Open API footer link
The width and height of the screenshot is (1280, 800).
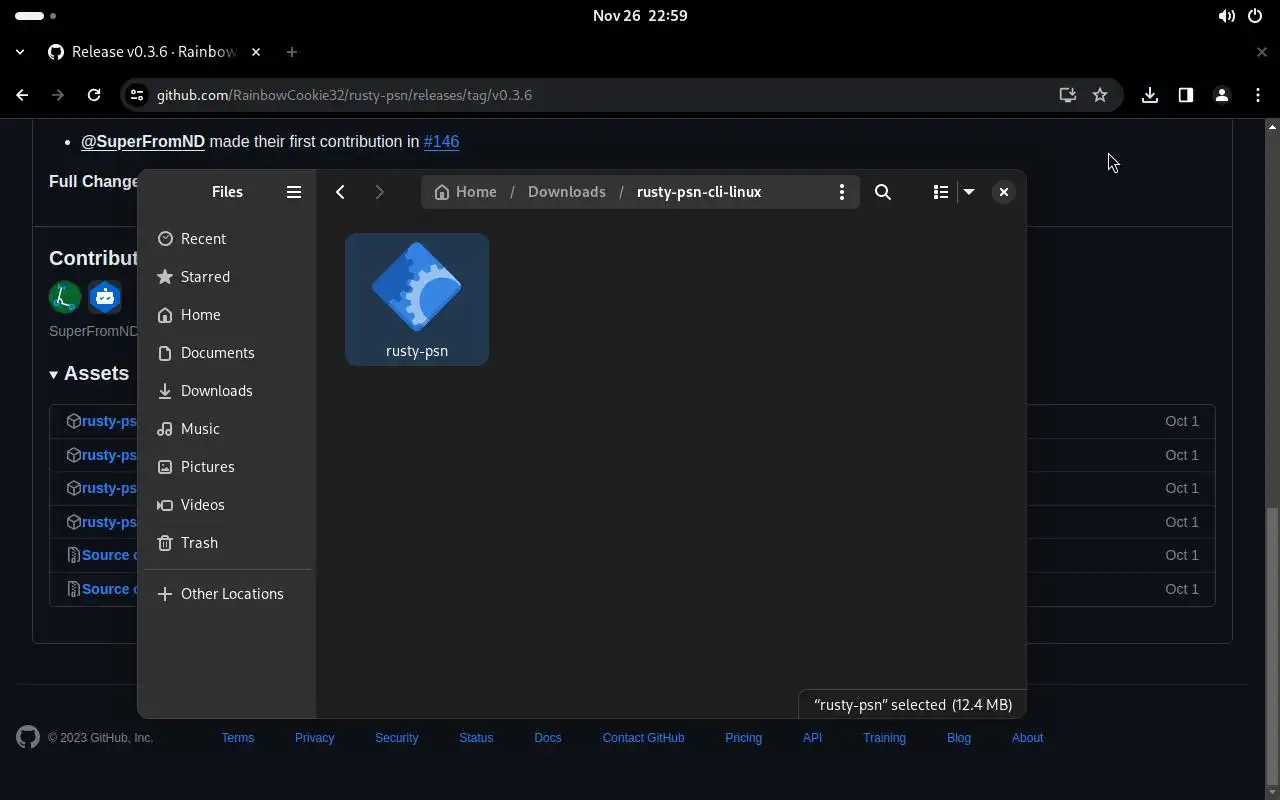point(812,738)
